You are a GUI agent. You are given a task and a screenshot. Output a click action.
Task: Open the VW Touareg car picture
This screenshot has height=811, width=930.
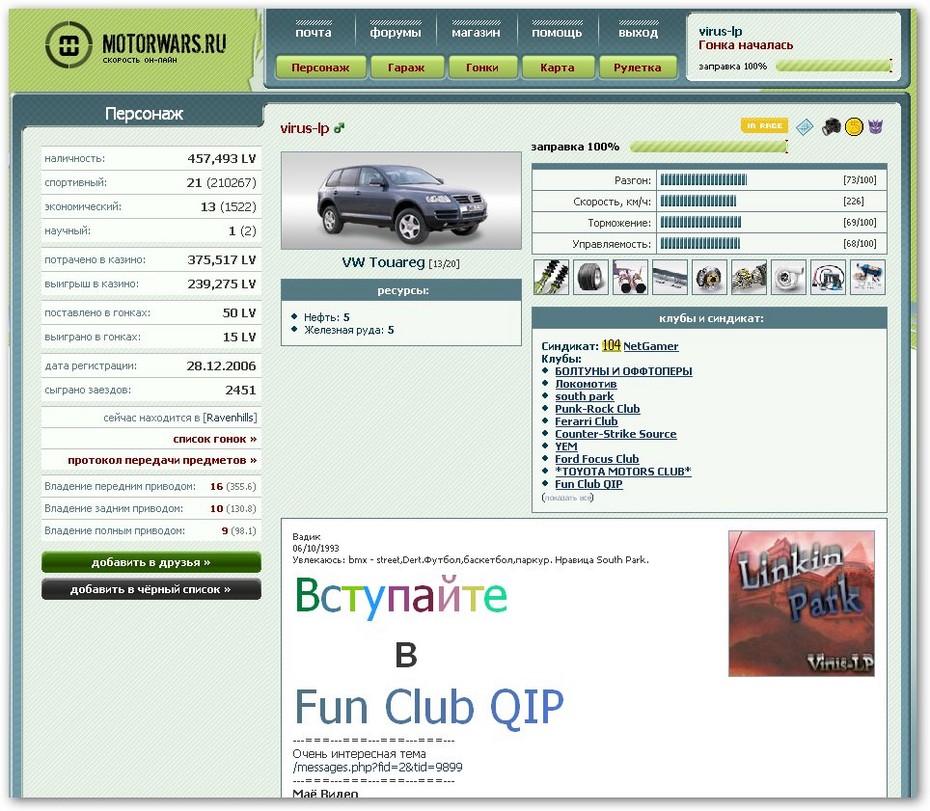[x=401, y=201]
